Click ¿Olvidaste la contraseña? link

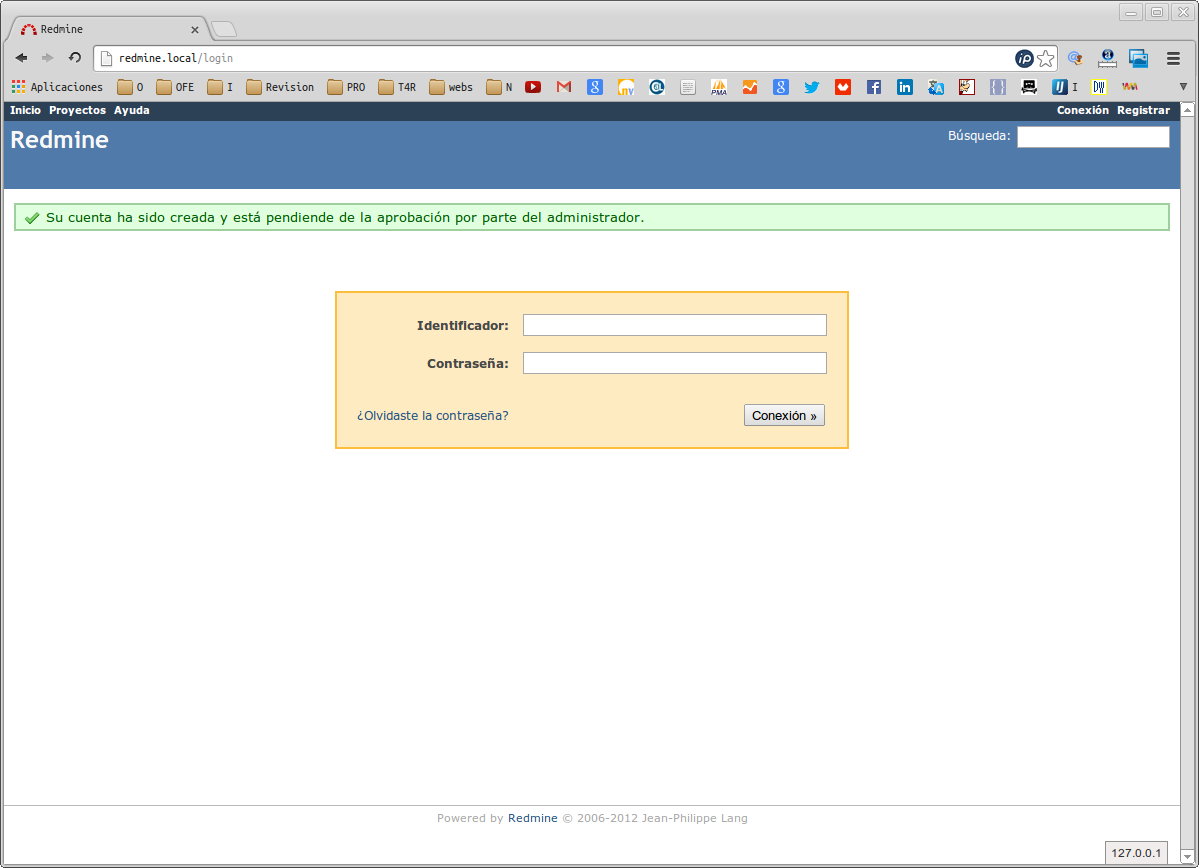click(433, 415)
